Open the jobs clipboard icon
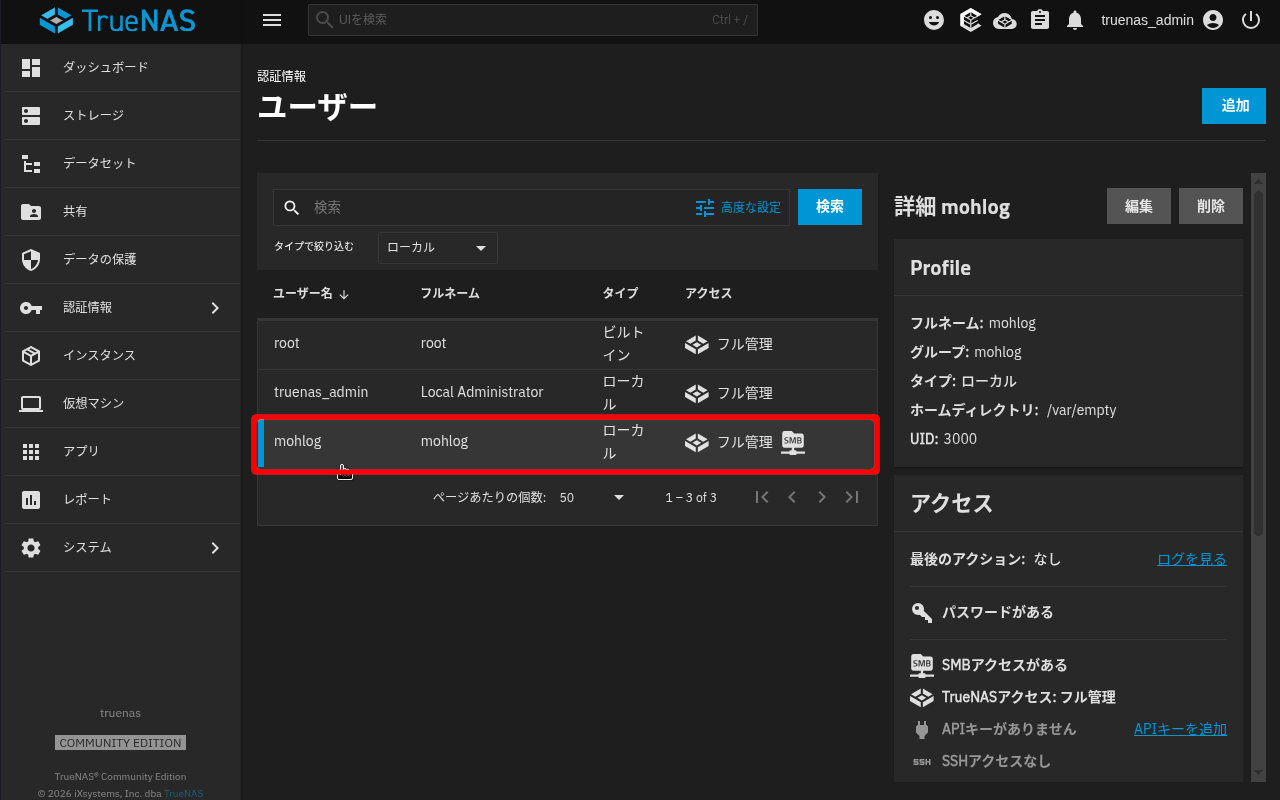 pos(1040,20)
